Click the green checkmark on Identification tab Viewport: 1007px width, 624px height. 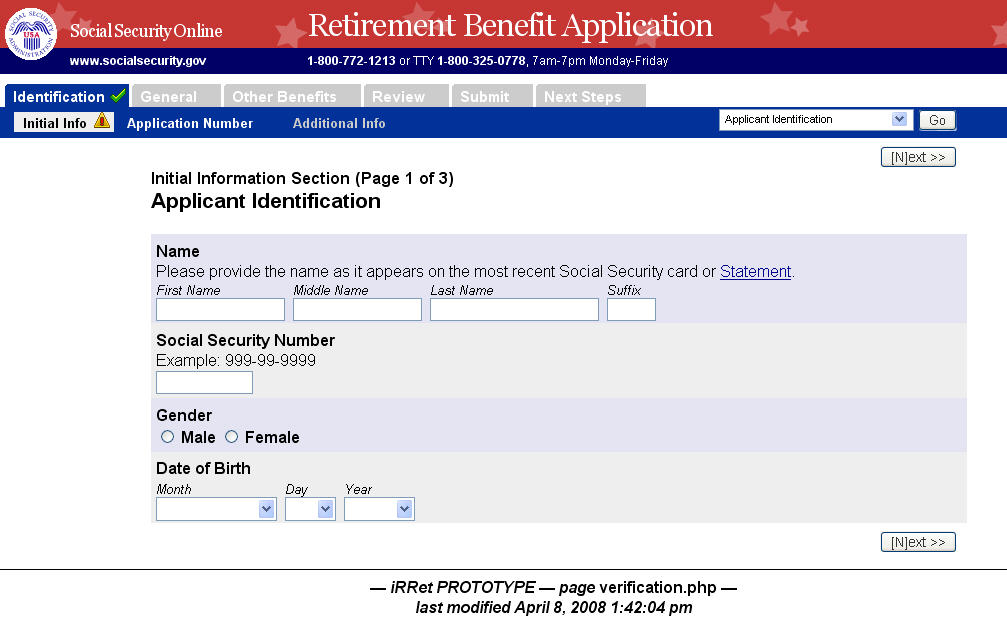click(x=119, y=96)
